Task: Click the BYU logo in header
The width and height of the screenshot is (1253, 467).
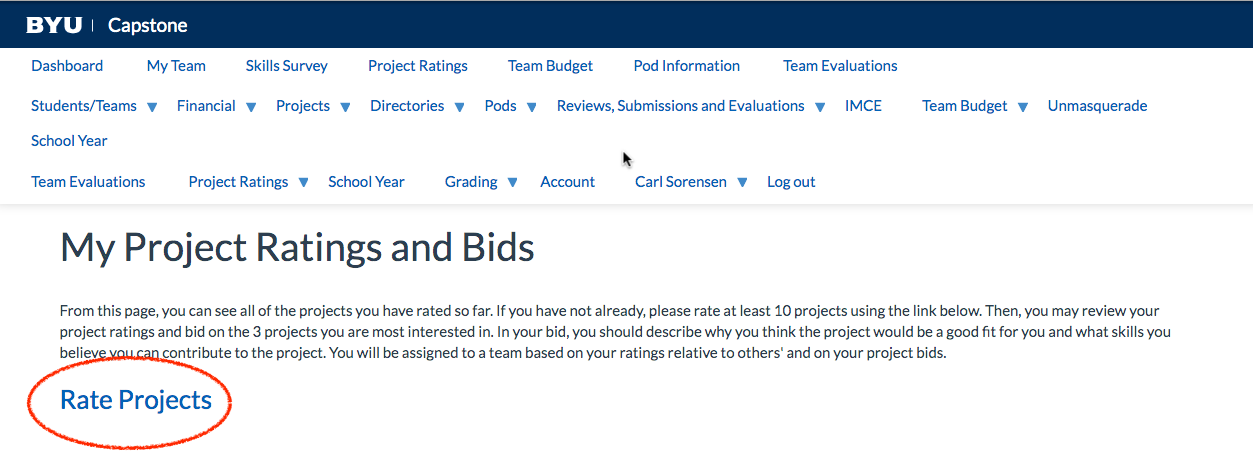Action: click(54, 25)
